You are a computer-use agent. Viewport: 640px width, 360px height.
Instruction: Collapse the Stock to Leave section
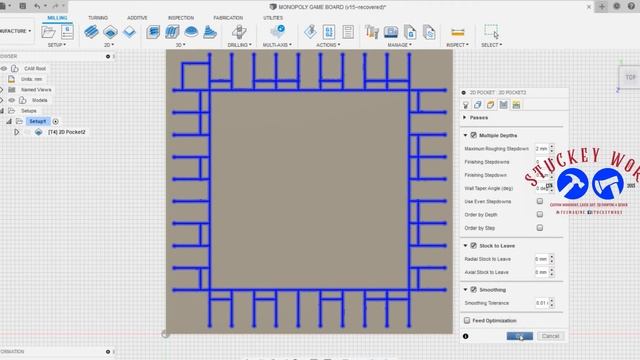click(465, 246)
